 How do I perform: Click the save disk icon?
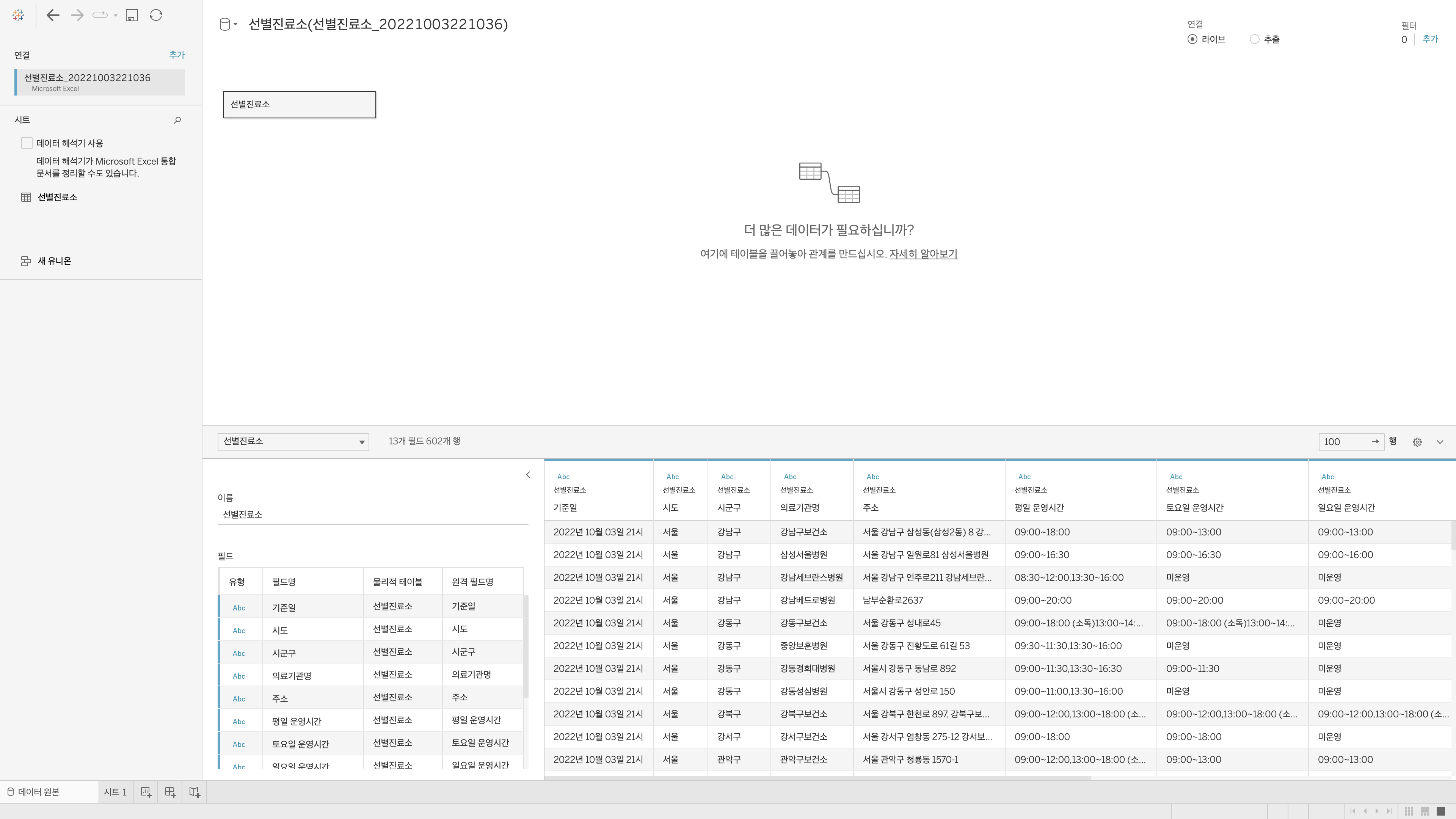(x=132, y=15)
